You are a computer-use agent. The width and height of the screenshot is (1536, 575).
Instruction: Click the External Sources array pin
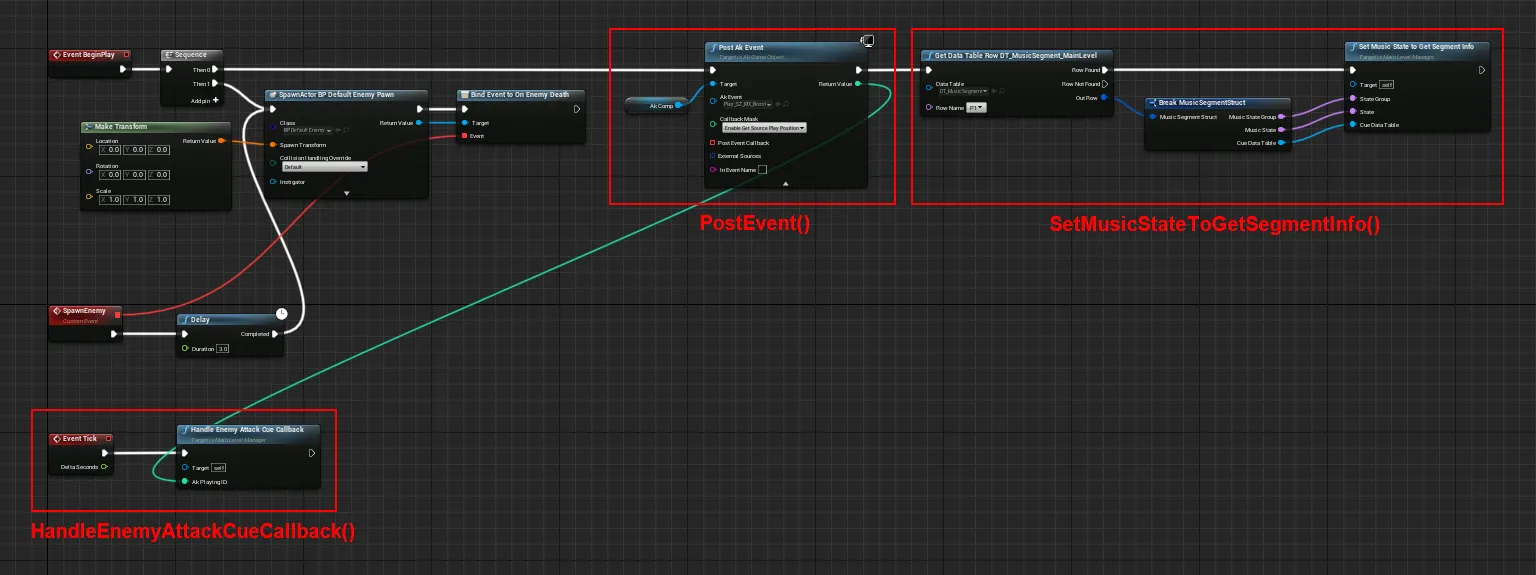coord(712,156)
